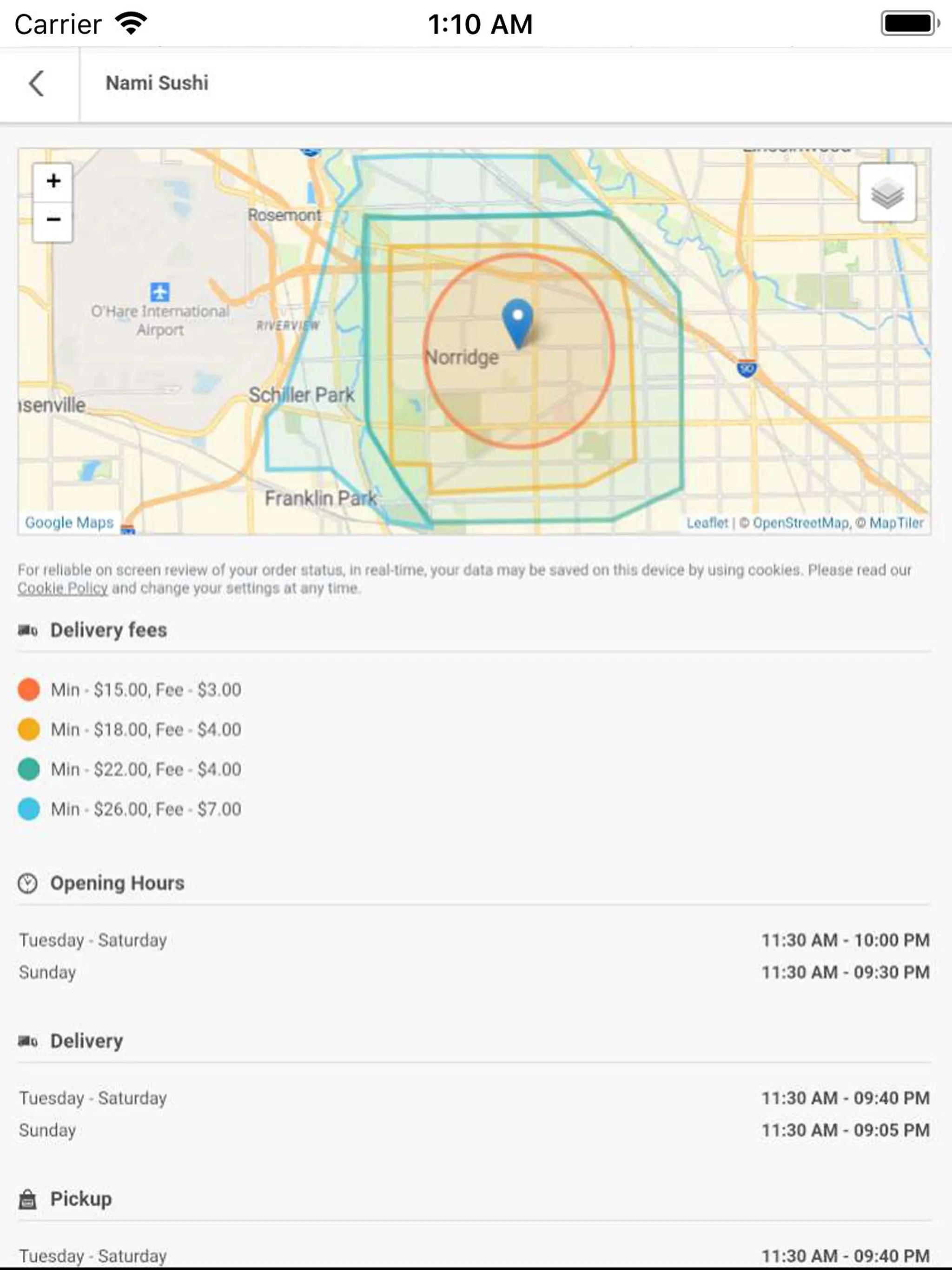Open the map layers selector

887,192
